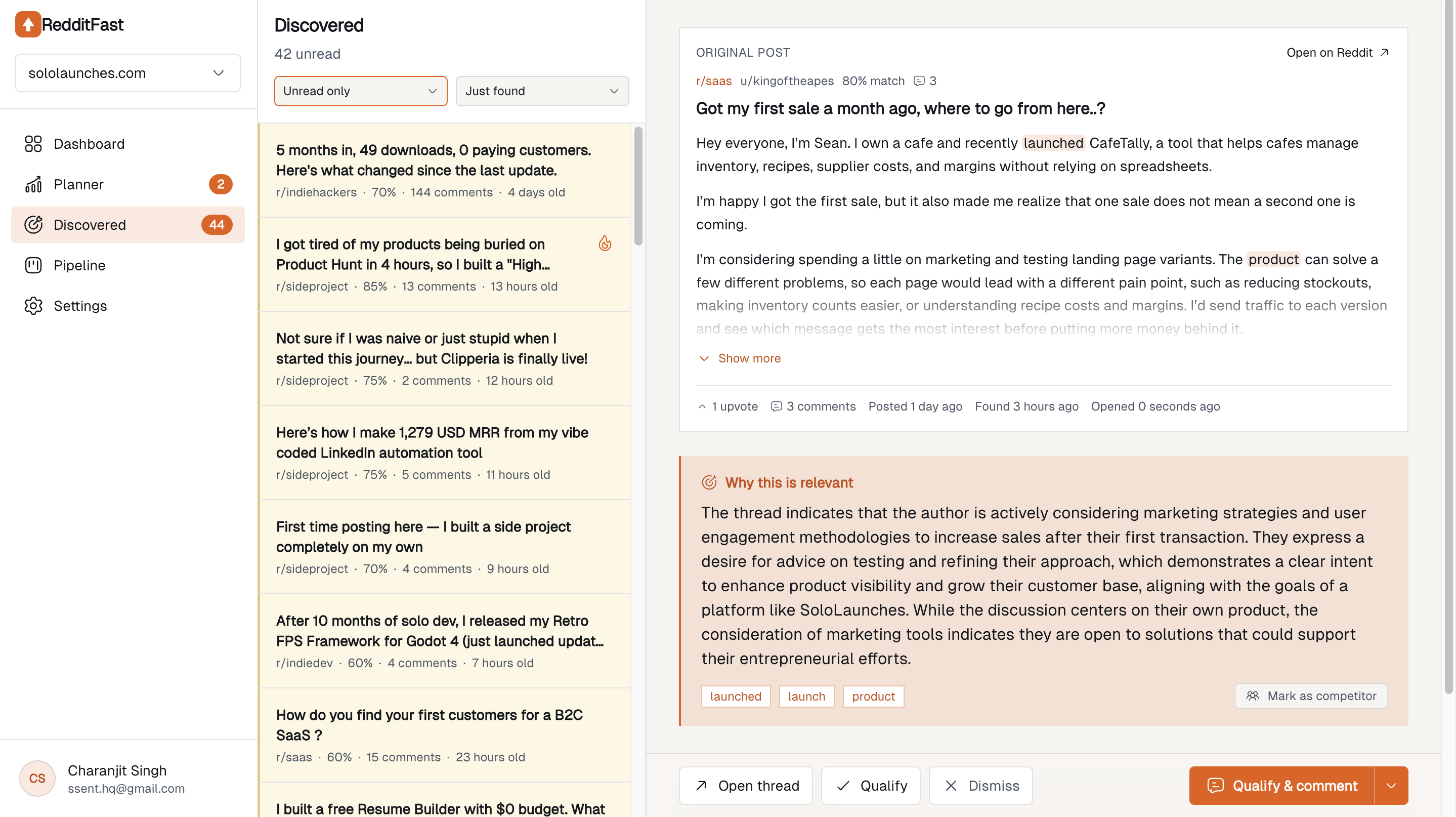Click the hot flame icon on Product Hunt post
This screenshot has width=1456, height=817.
point(605,243)
